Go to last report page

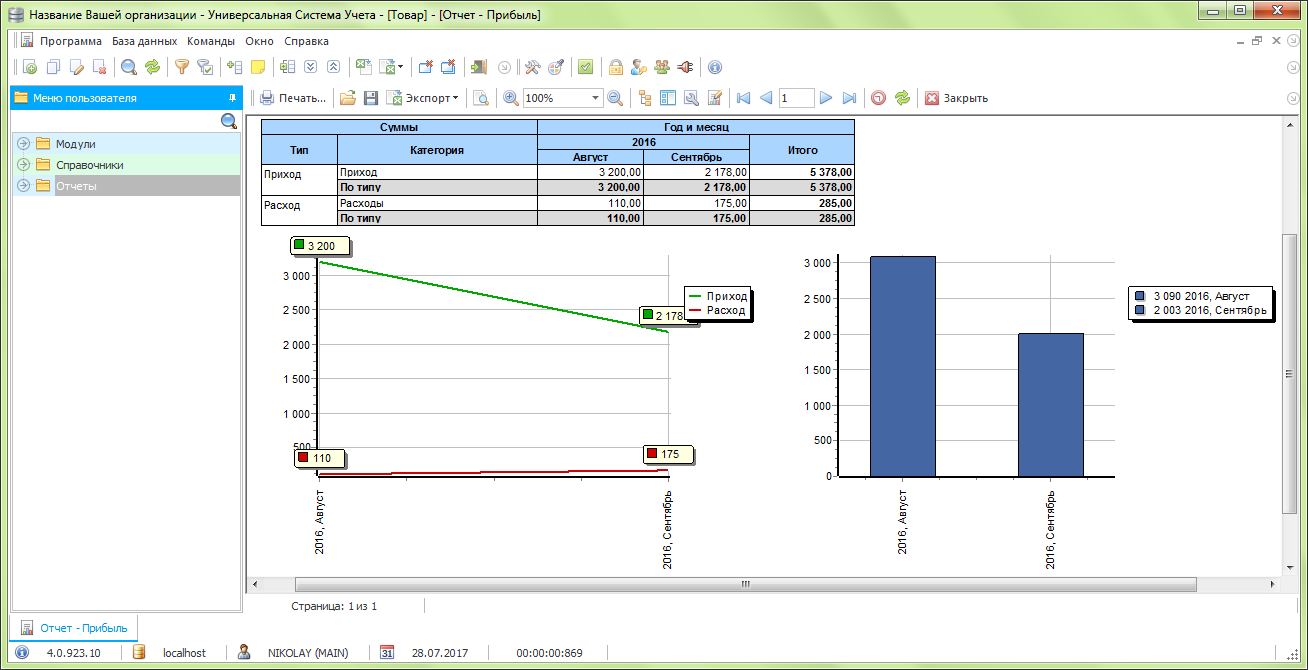pyautogui.click(x=849, y=98)
